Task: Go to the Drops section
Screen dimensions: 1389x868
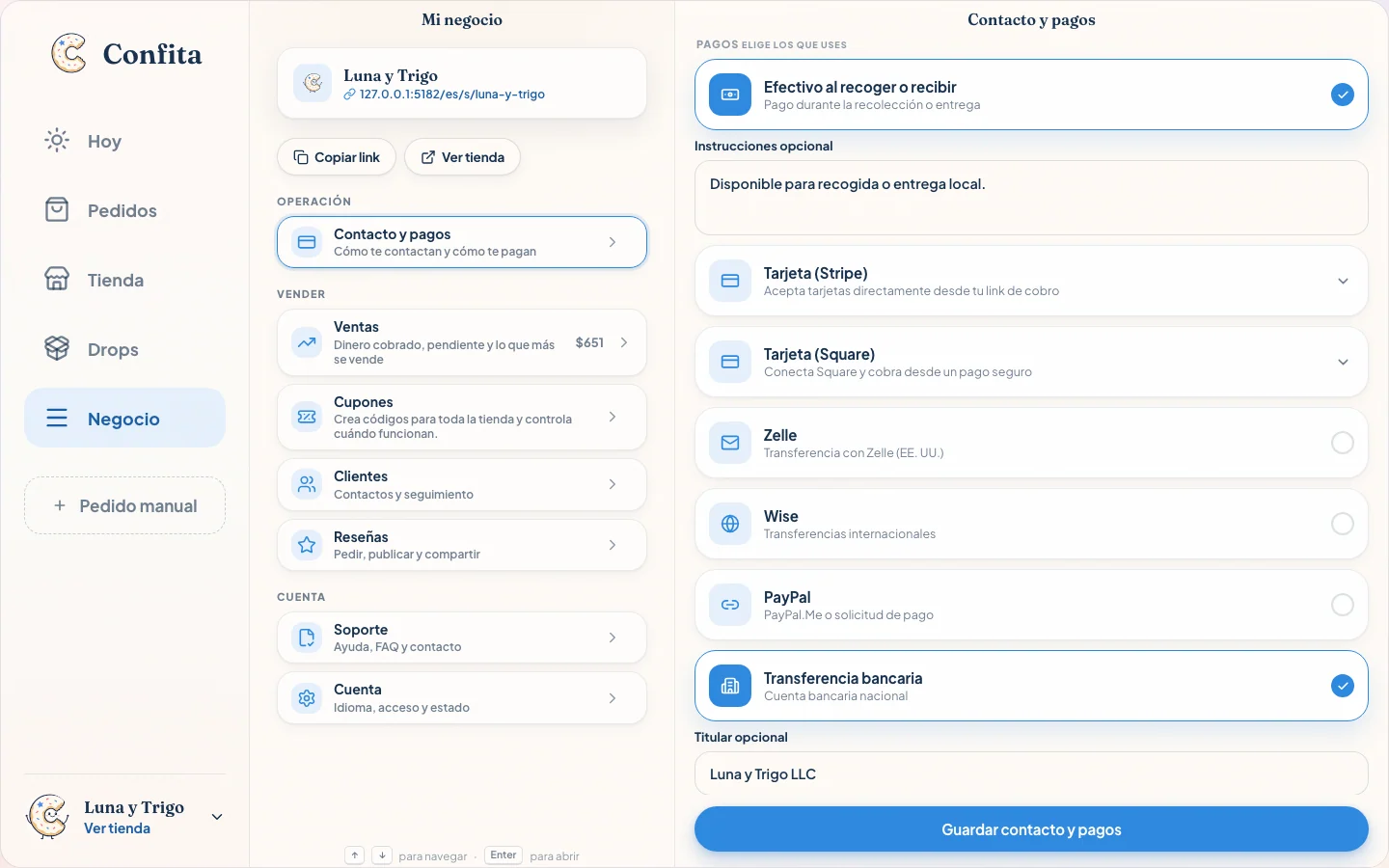Action: click(x=124, y=349)
